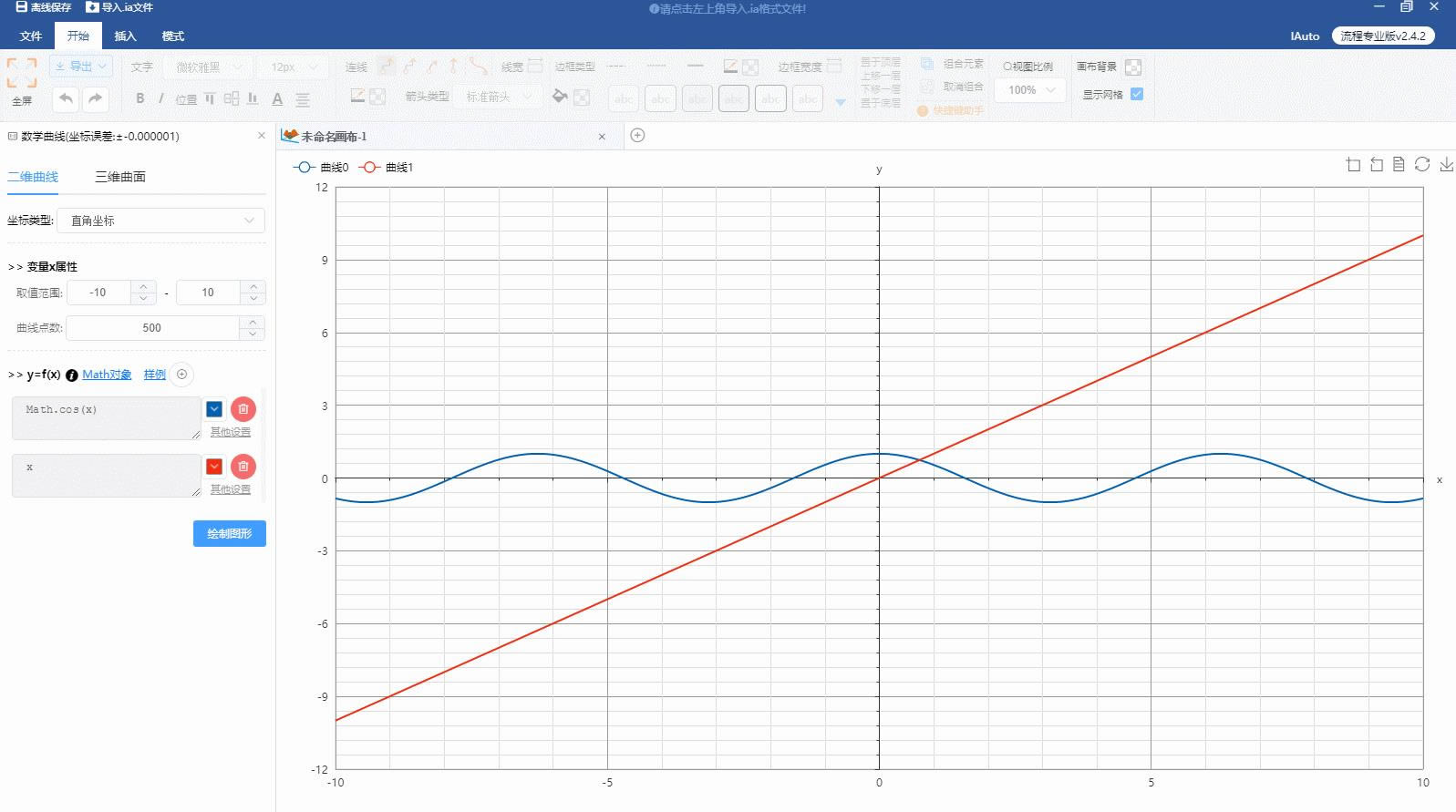Click the Math.cos(x) formula text box
The image size is (1456, 812).
(107, 417)
